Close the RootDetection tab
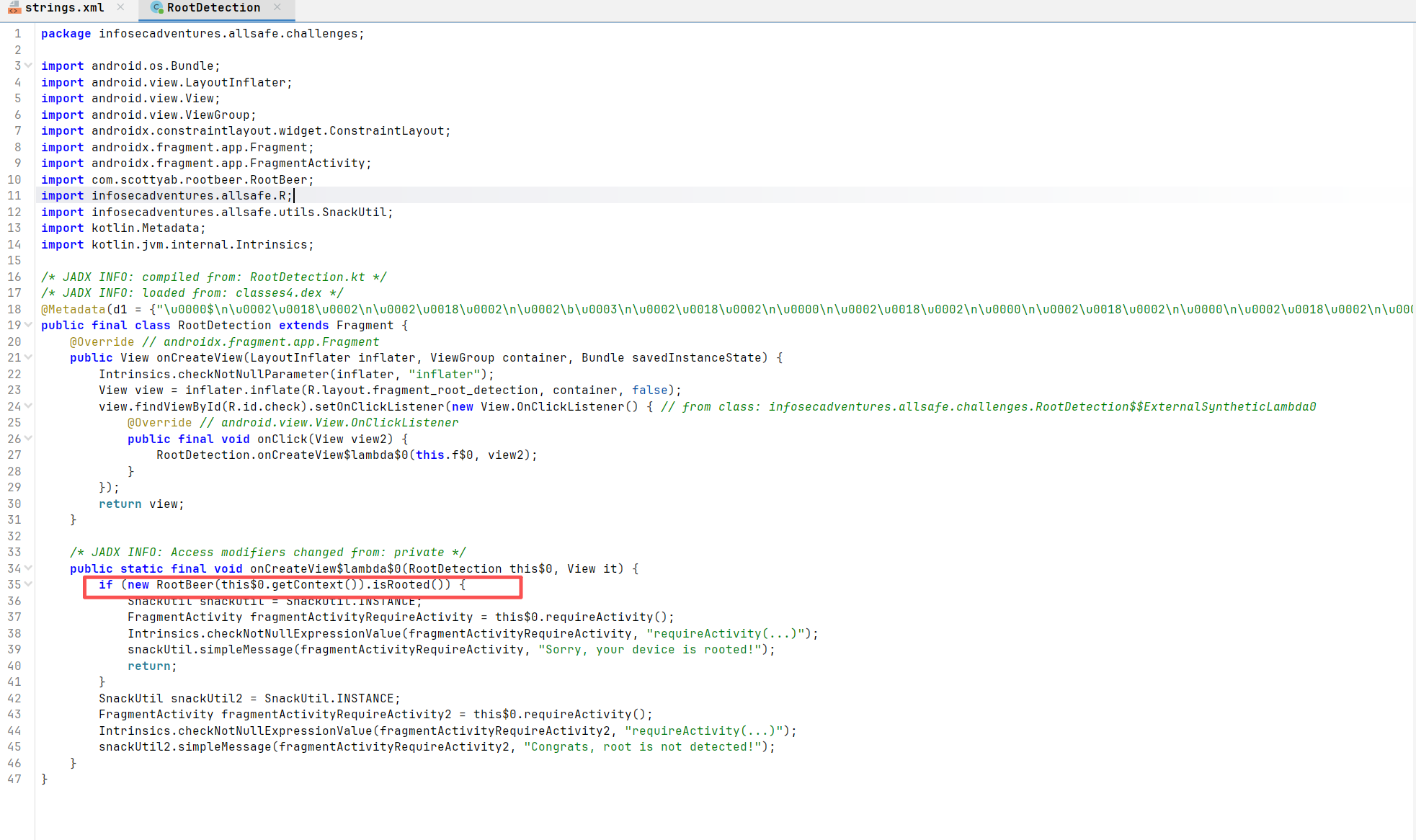This screenshot has height=840, width=1416. pos(277,7)
